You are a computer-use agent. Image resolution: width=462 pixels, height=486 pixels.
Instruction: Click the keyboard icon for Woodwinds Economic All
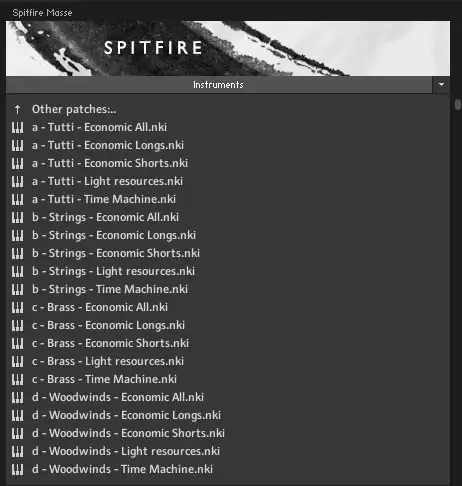(x=17, y=397)
